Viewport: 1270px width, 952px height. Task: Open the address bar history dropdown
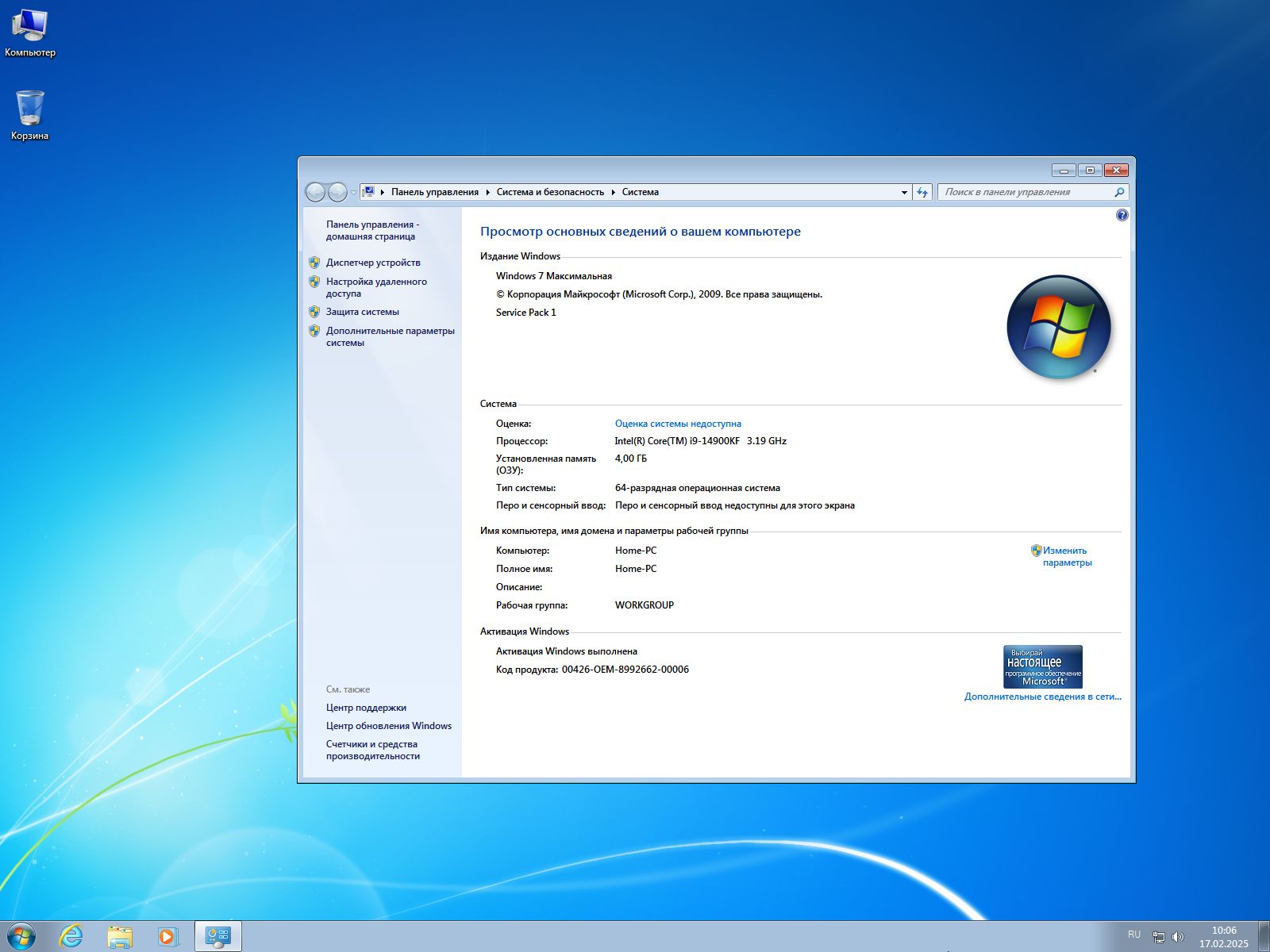[903, 192]
